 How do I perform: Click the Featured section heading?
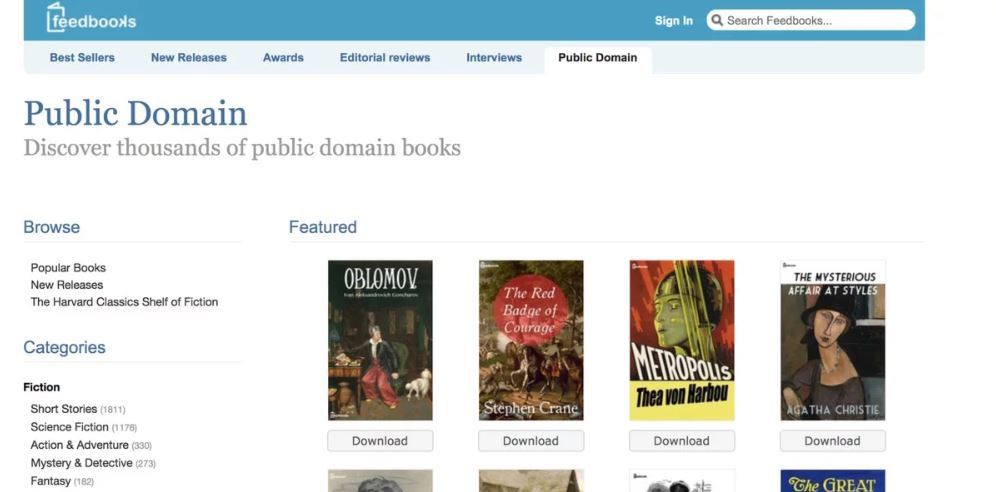(x=323, y=227)
